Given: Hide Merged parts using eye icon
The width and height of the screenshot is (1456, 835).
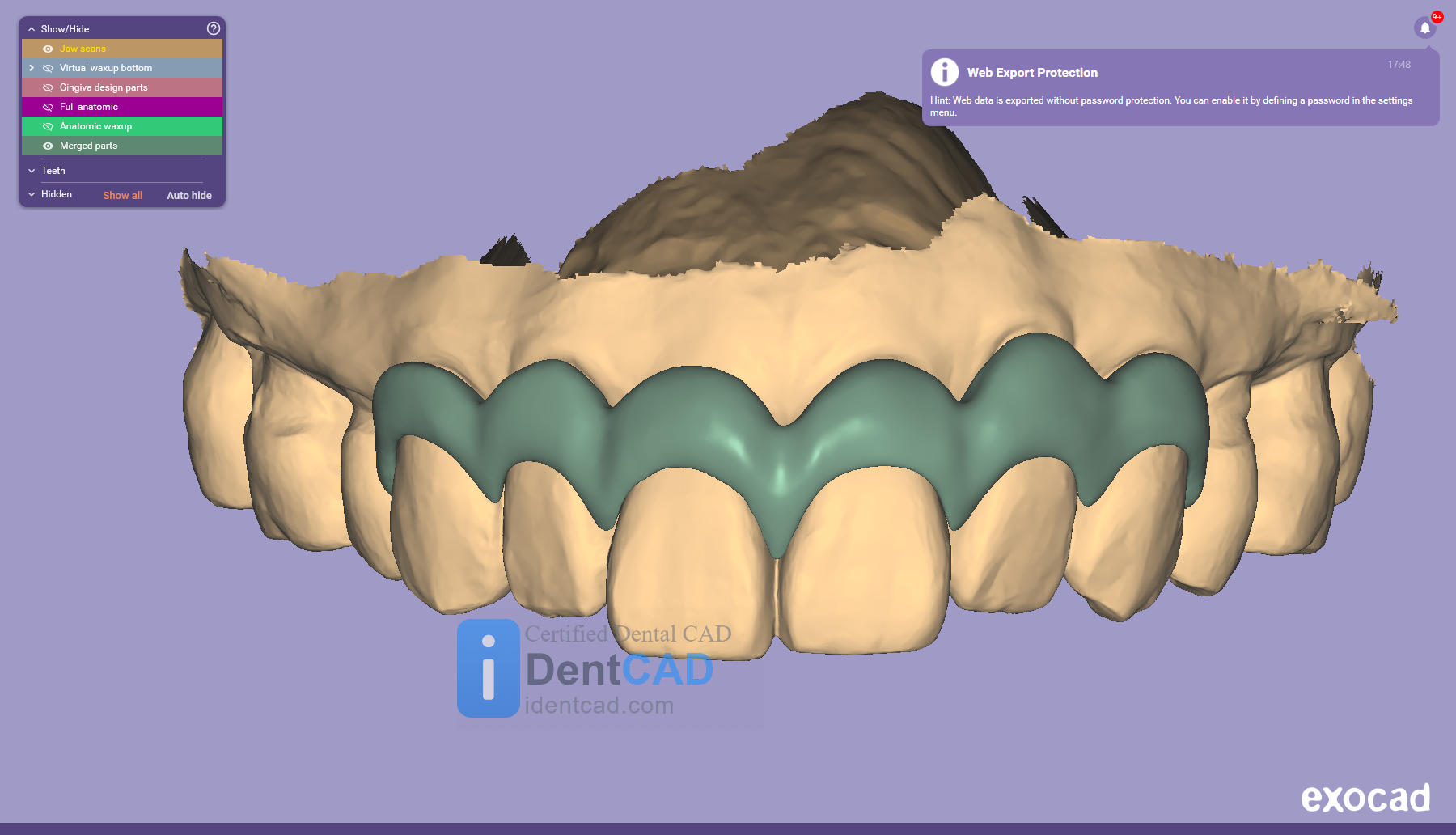Looking at the screenshot, I should (48, 146).
